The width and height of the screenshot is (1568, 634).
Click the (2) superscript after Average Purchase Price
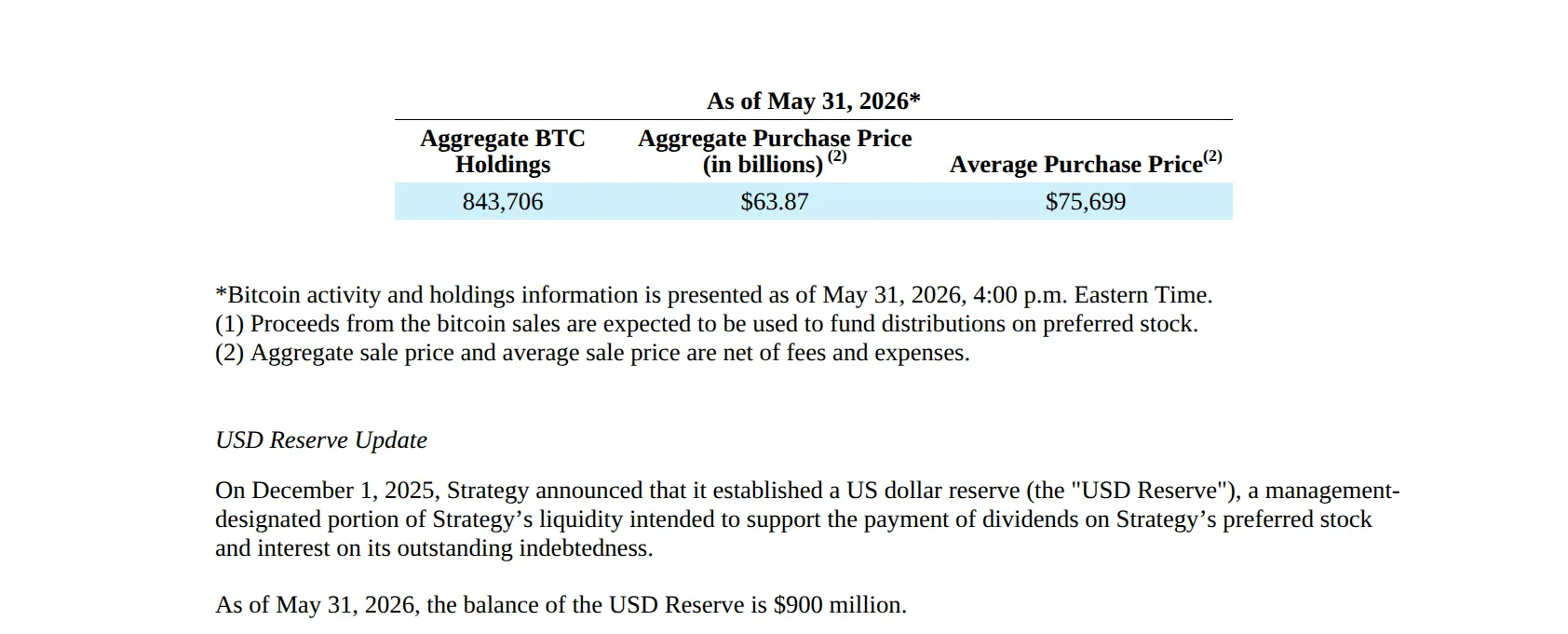click(x=1212, y=156)
